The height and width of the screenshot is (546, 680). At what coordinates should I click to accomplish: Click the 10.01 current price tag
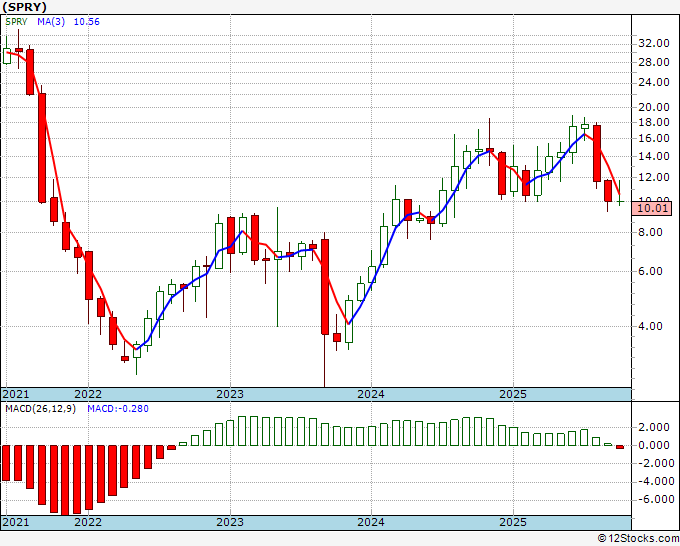(x=654, y=208)
